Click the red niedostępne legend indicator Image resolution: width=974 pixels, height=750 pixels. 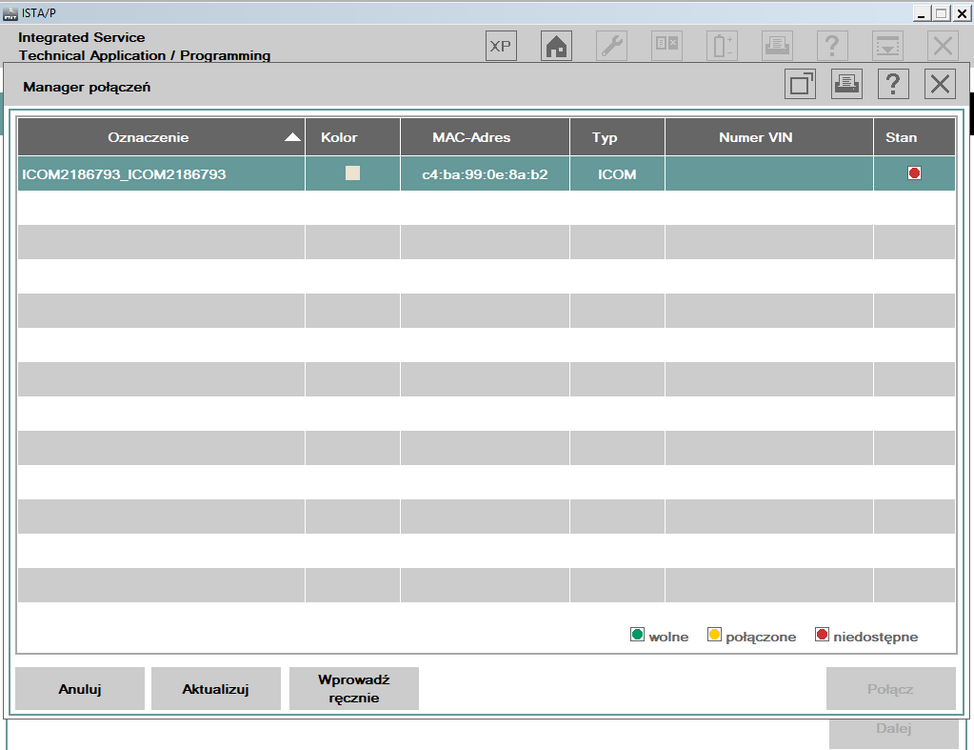(x=822, y=634)
